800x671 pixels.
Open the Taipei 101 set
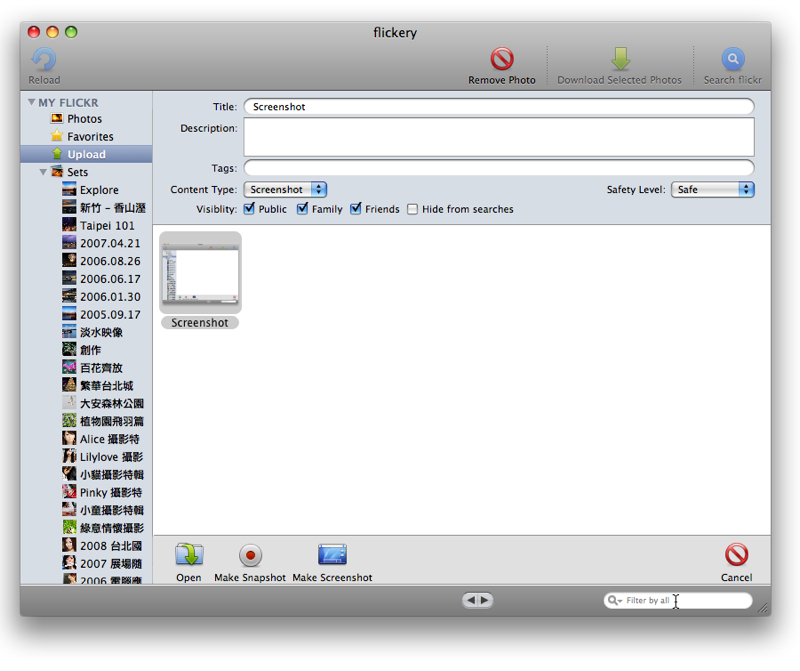coord(86,226)
